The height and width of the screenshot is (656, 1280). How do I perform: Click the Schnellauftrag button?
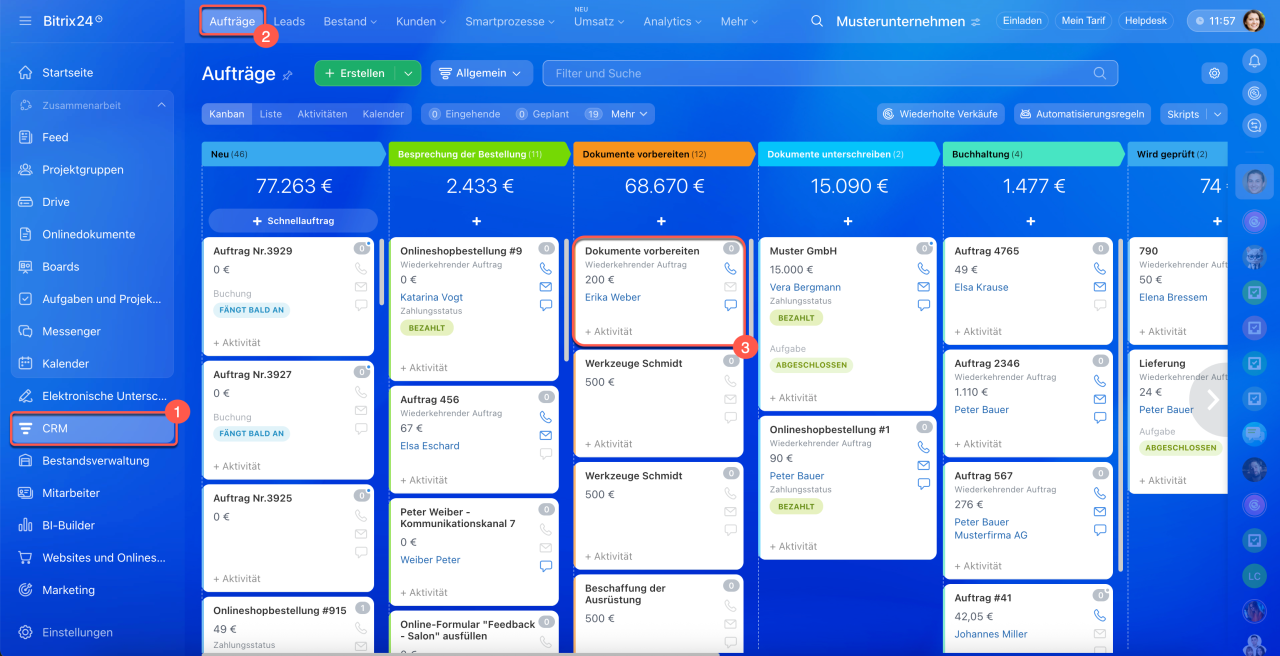point(293,221)
